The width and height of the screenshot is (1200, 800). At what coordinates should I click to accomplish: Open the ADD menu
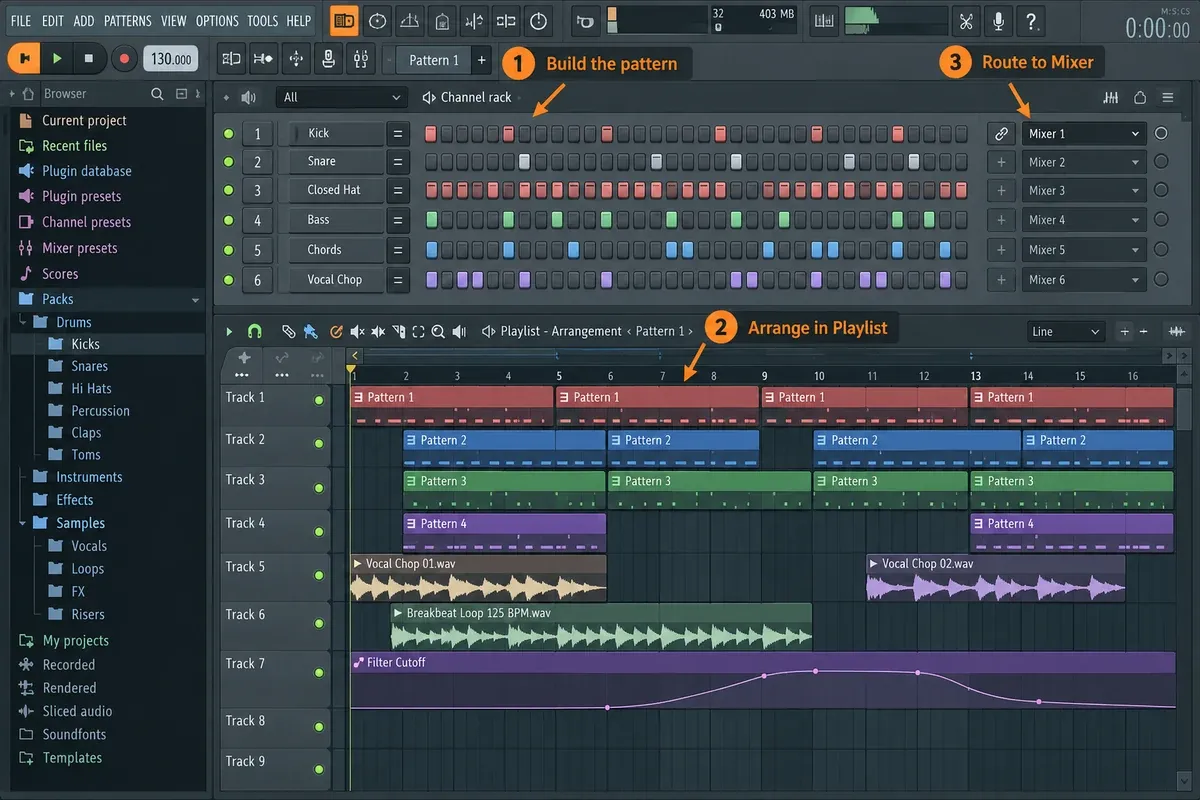(x=84, y=21)
